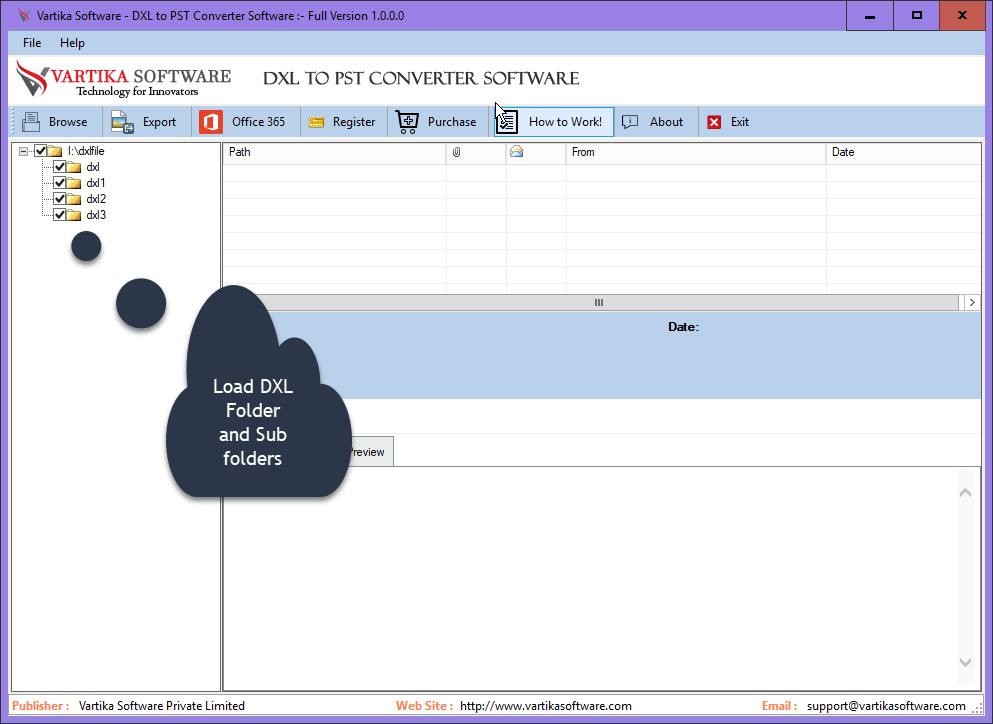The image size is (993, 724).
Task: Select the dxl3 tree item label
Action: (96, 215)
